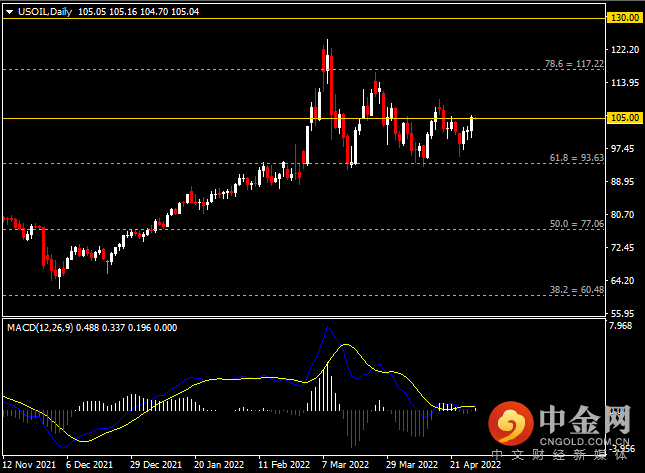
Task: Click the CNGOLD orange logo icon
Action: [510, 423]
